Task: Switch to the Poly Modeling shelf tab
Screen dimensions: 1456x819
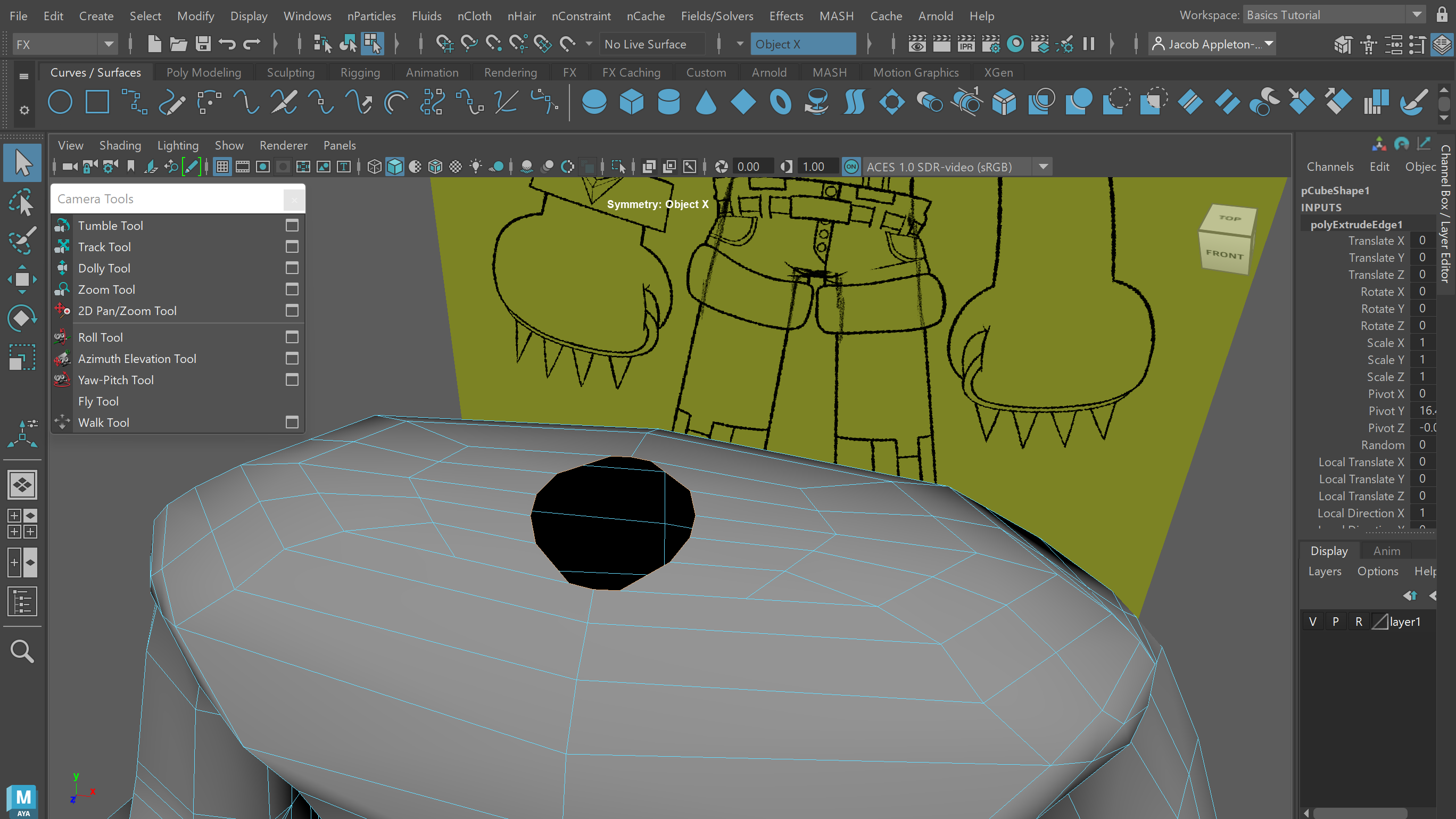Action: pos(203,72)
